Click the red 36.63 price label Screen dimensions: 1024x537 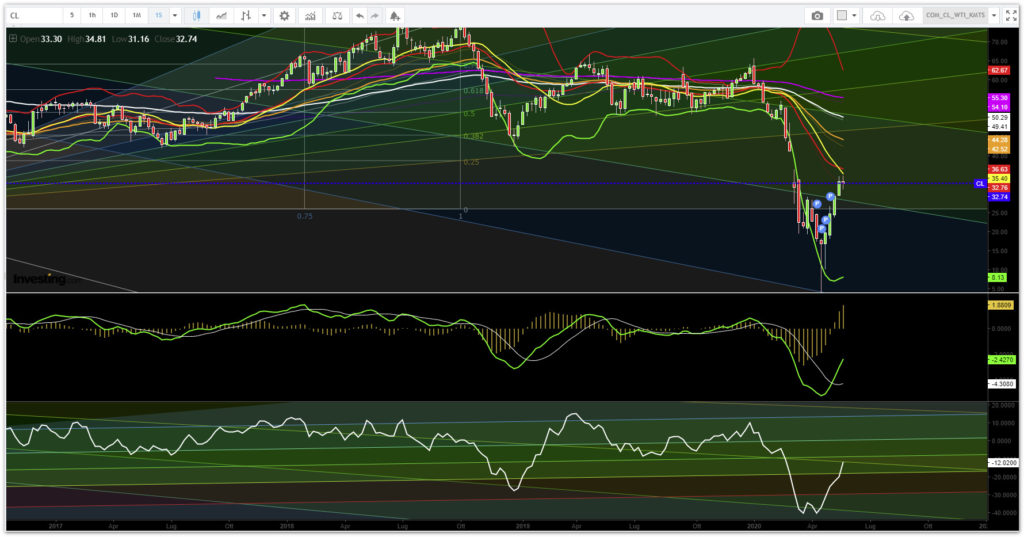click(999, 169)
